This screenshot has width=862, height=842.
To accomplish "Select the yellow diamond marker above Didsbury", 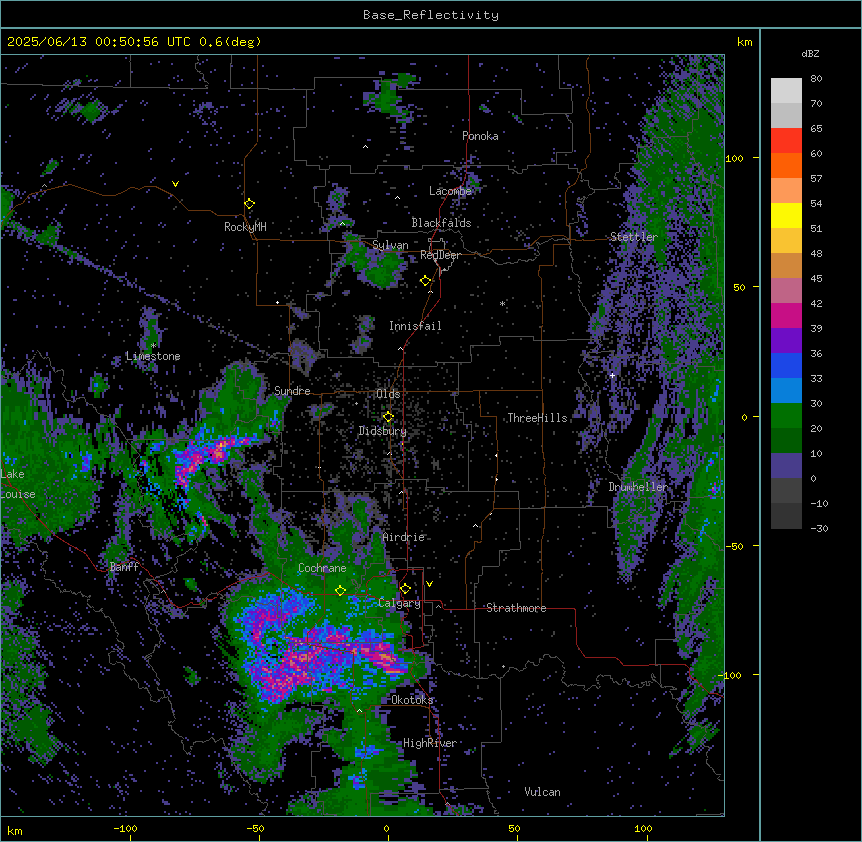I will (388, 417).
